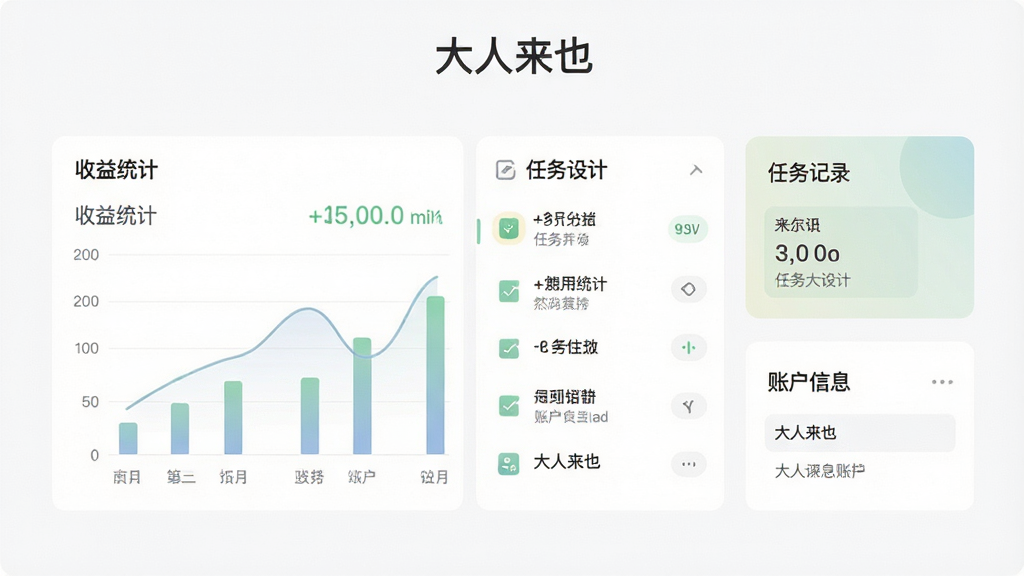The width and height of the screenshot is (1024, 576).
Task: Open the three-dot menu in the 大人来也 task row
Action: (688, 464)
